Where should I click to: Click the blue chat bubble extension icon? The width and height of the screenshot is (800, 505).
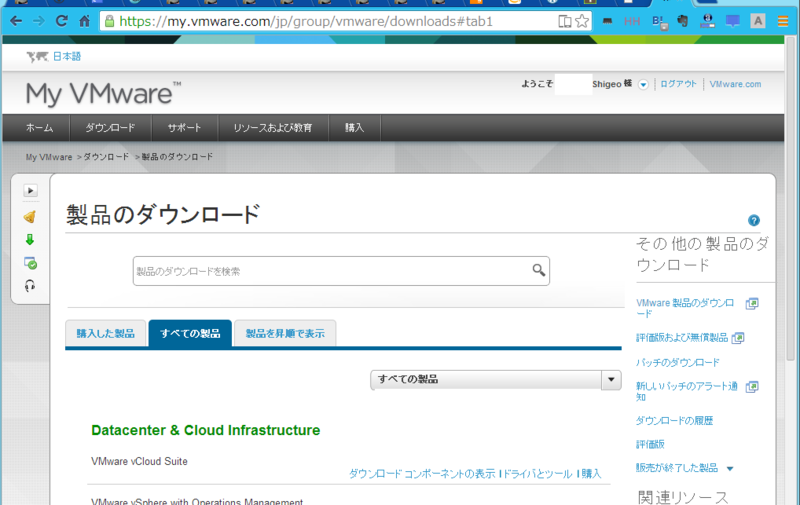point(733,21)
